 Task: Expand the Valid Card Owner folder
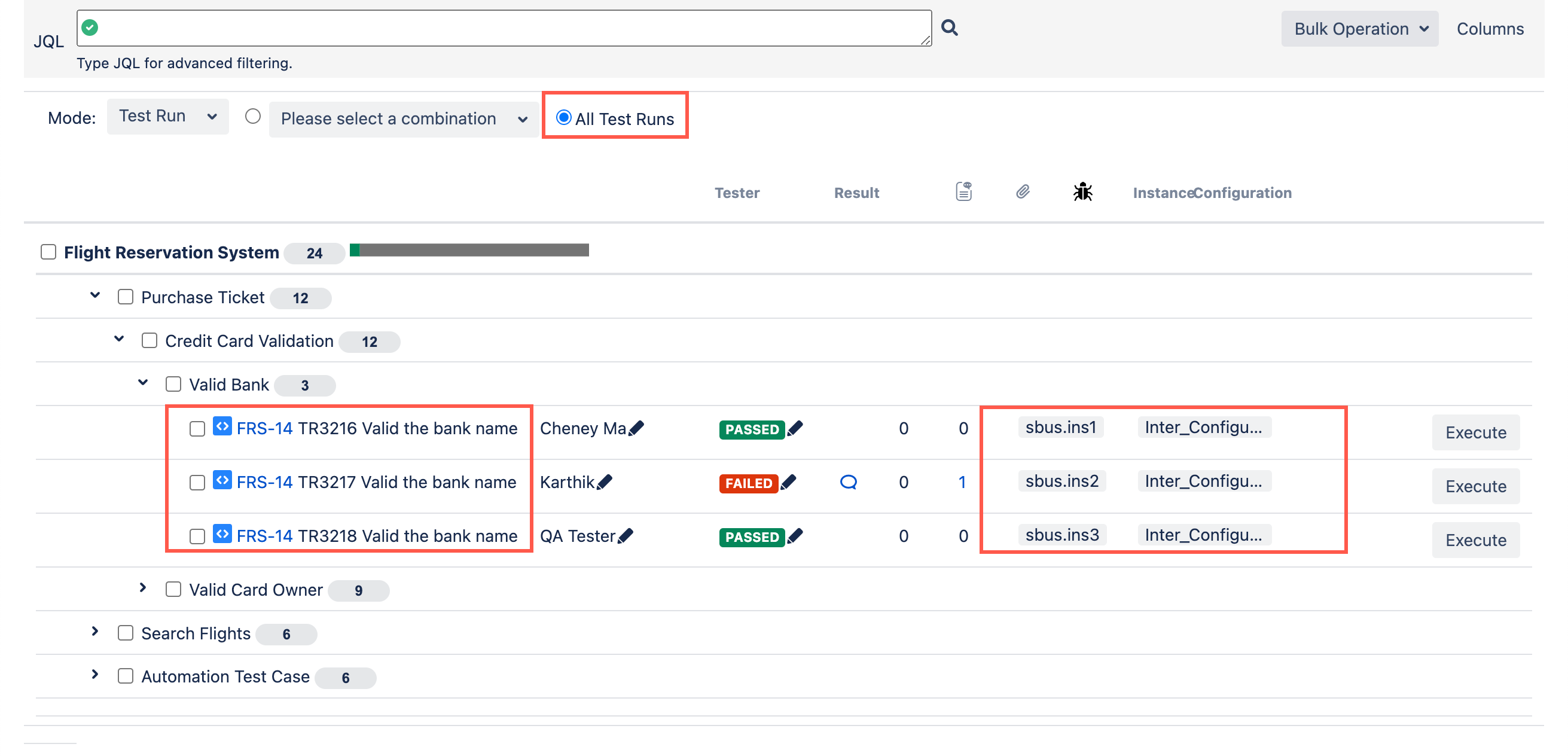pyautogui.click(x=142, y=587)
